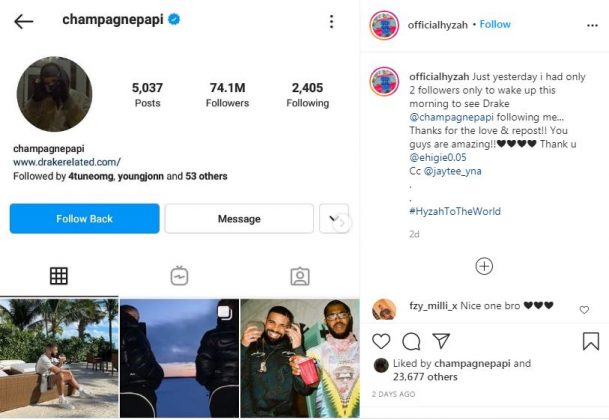Like the fzy_milli_x comment

[585, 310]
